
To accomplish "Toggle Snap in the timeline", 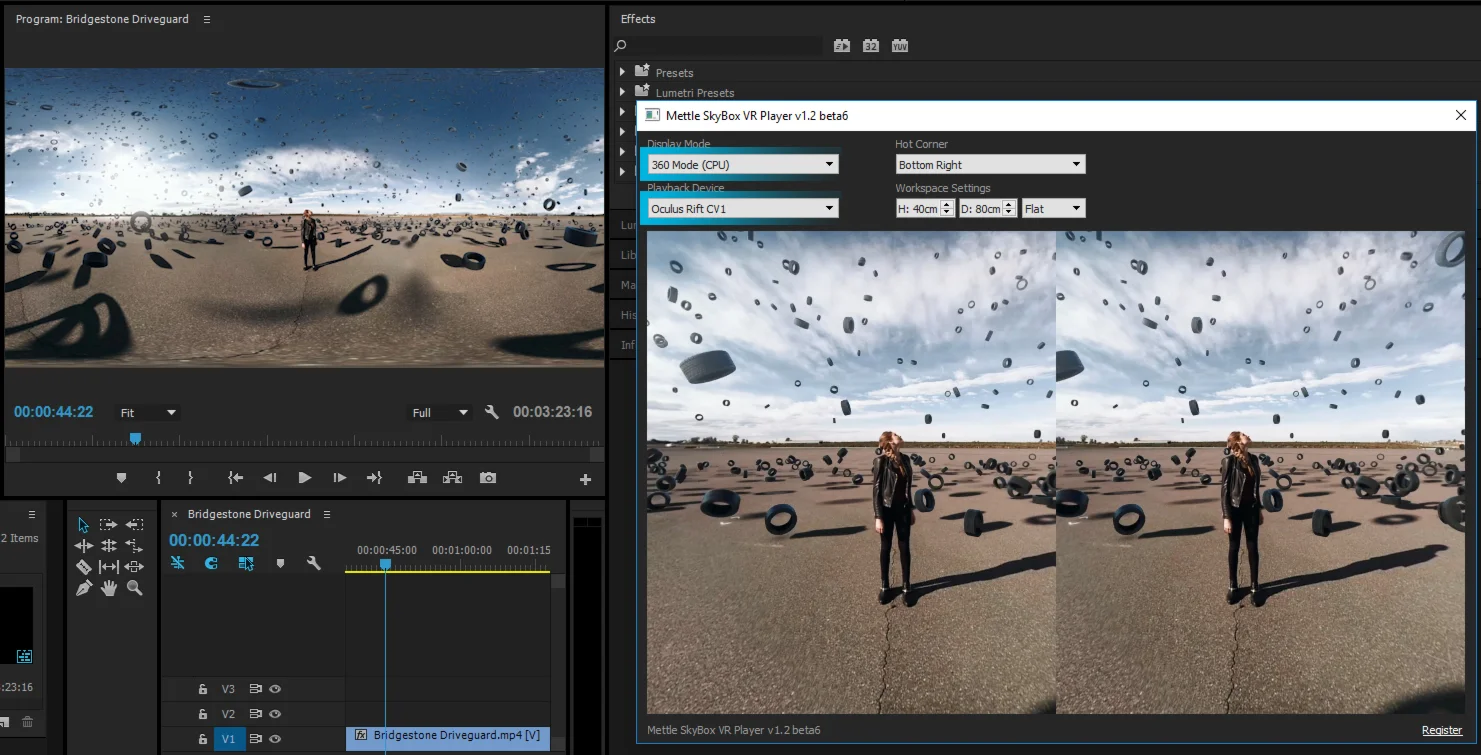I will (x=211, y=564).
